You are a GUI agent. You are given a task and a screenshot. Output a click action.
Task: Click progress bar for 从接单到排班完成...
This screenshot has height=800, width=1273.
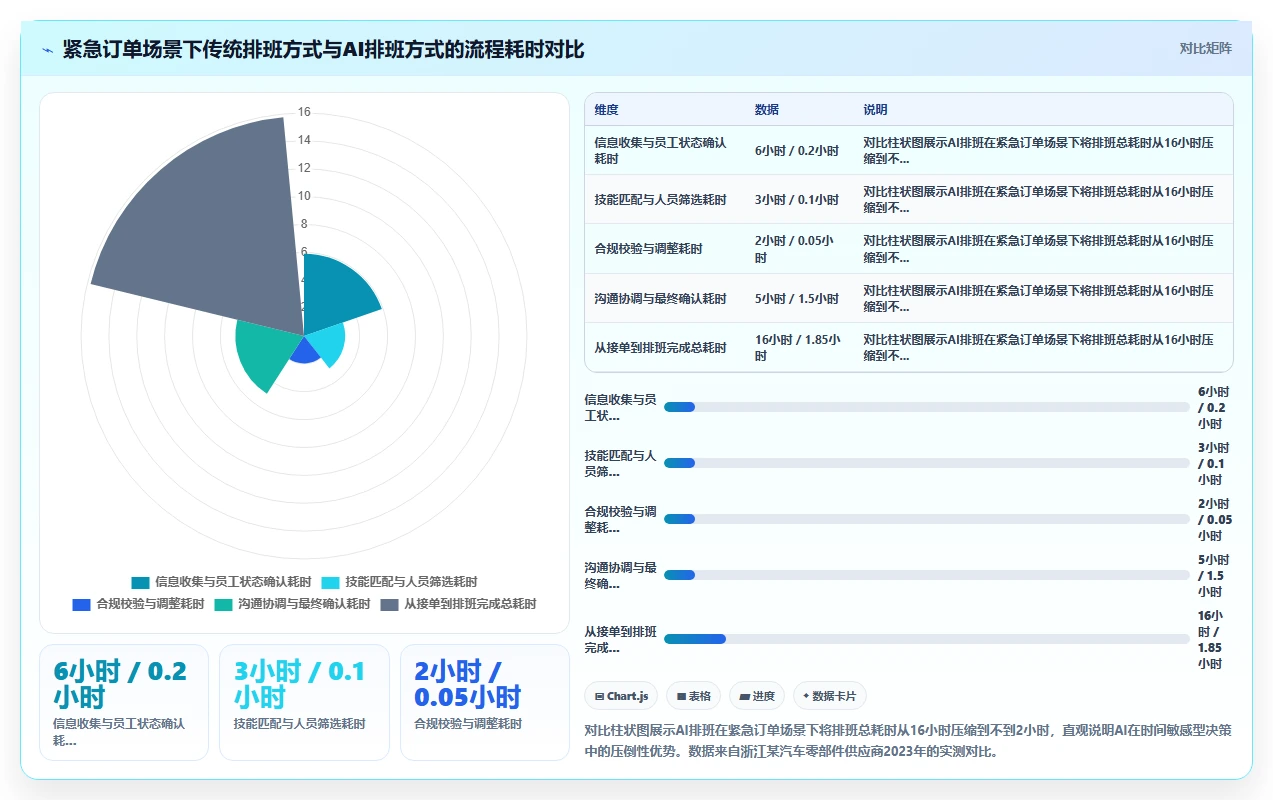pos(927,639)
